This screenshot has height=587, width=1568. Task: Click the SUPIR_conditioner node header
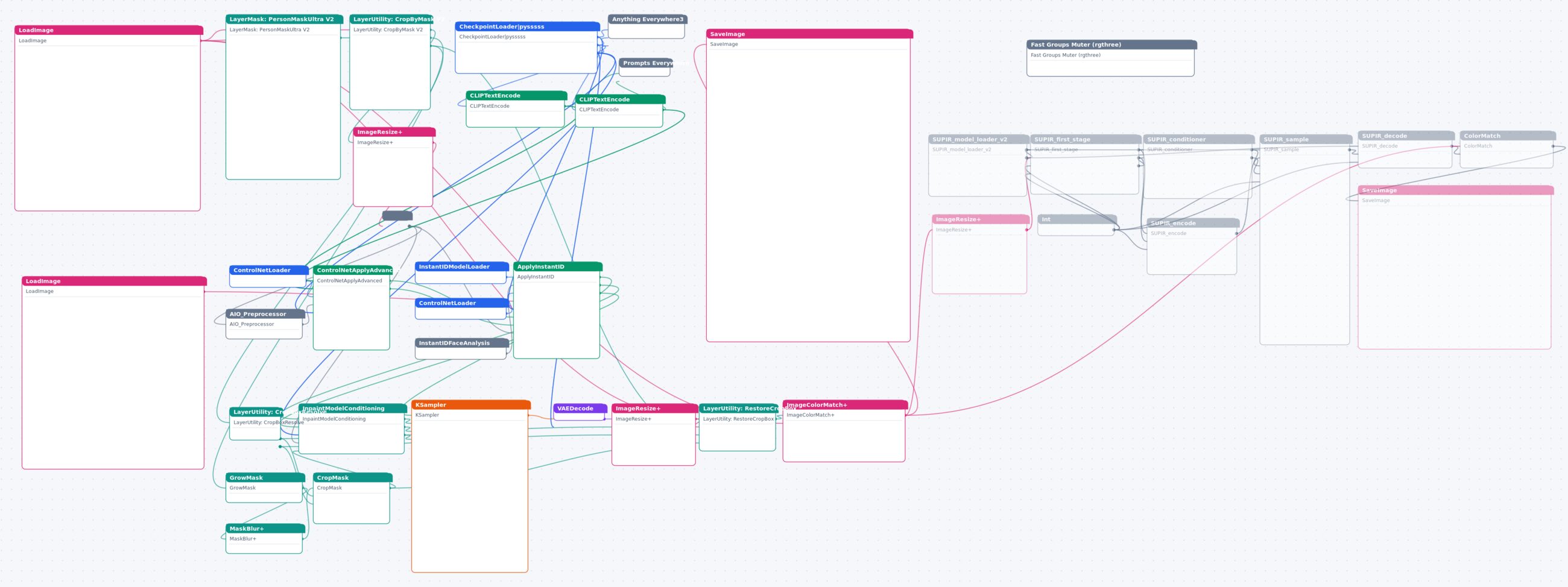[1198, 139]
